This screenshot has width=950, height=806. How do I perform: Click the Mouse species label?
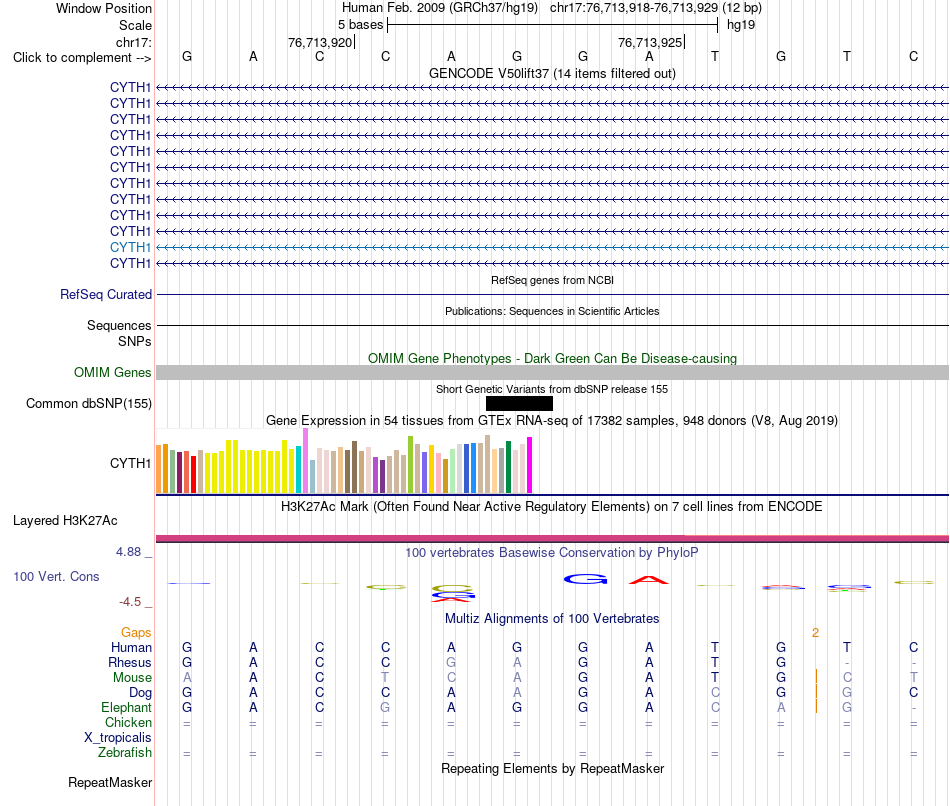(x=132, y=678)
